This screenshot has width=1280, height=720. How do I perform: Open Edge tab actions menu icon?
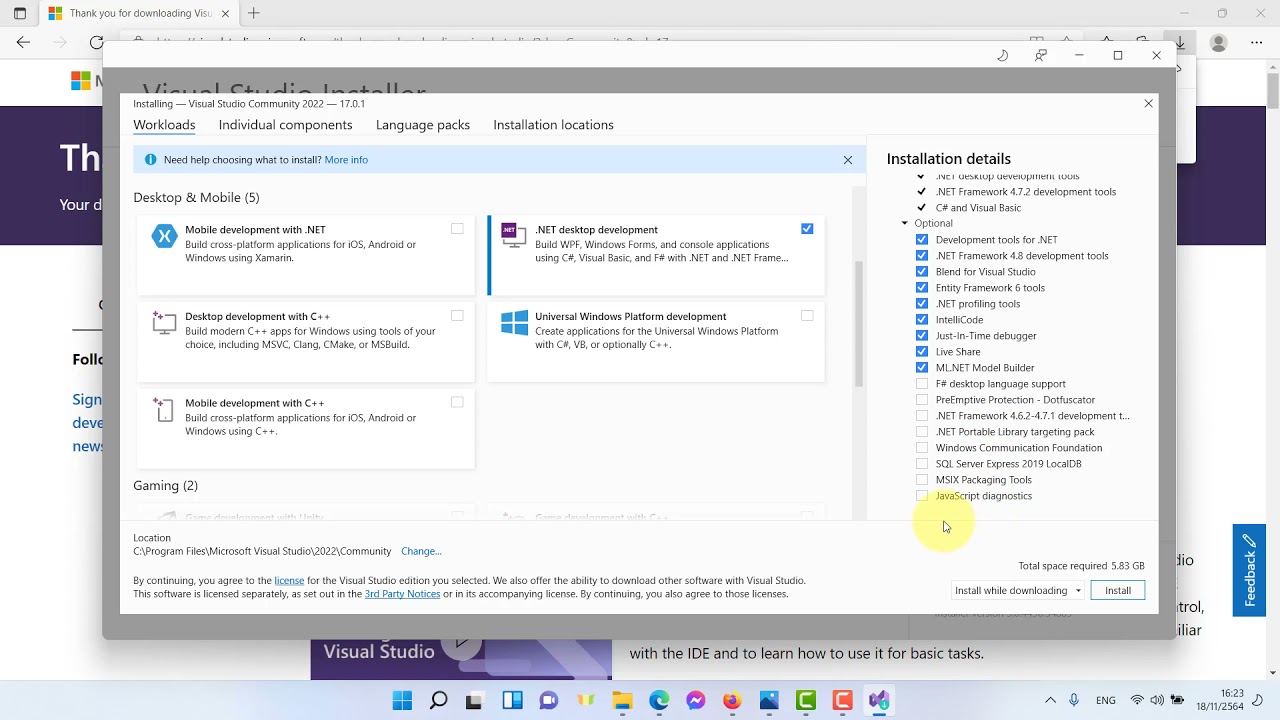(x=20, y=13)
